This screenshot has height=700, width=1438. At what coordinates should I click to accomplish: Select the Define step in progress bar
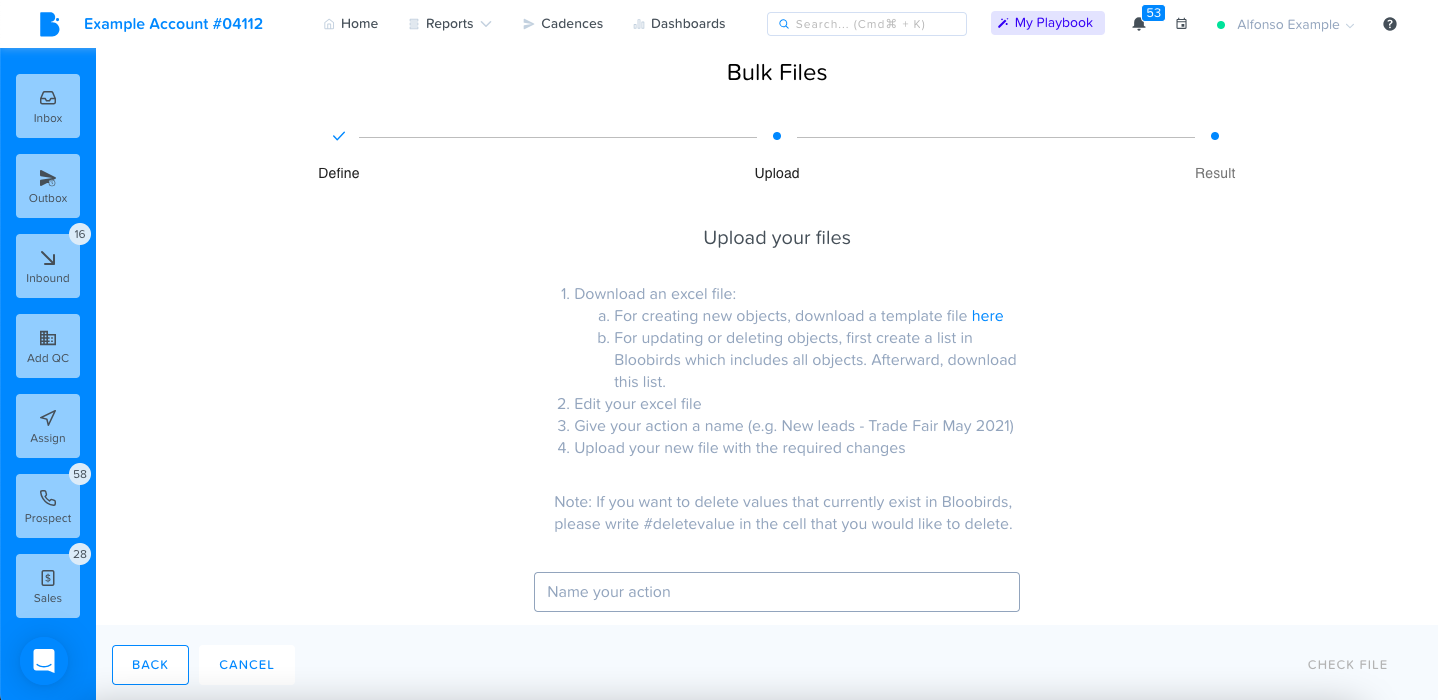(339, 153)
